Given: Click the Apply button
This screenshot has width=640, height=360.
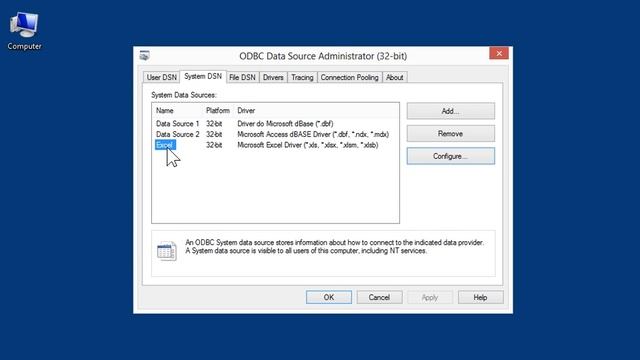Looking at the screenshot, I should point(430,298).
